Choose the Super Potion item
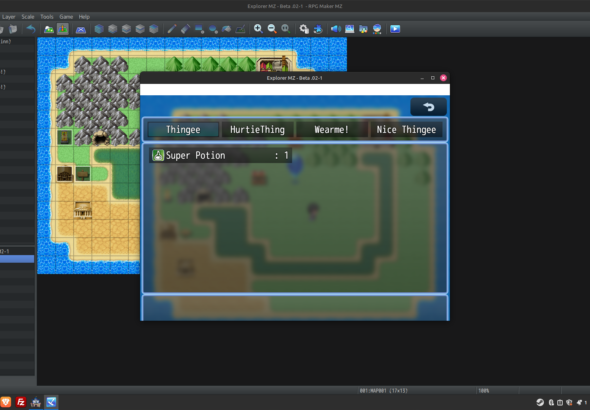Viewport: 590px width, 410px height. click(x=220, y=155)
